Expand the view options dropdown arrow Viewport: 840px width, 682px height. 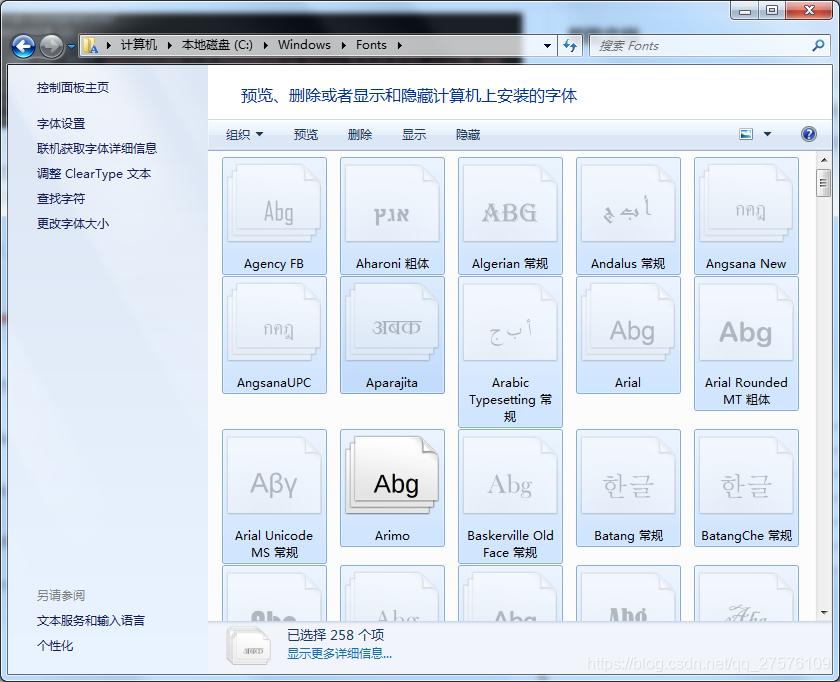click(x=767, y=134)
